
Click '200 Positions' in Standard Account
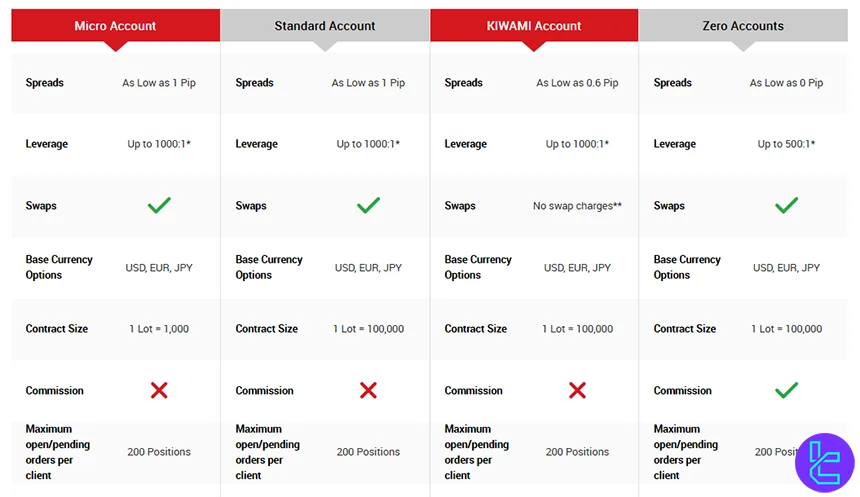tap(368, 451)
